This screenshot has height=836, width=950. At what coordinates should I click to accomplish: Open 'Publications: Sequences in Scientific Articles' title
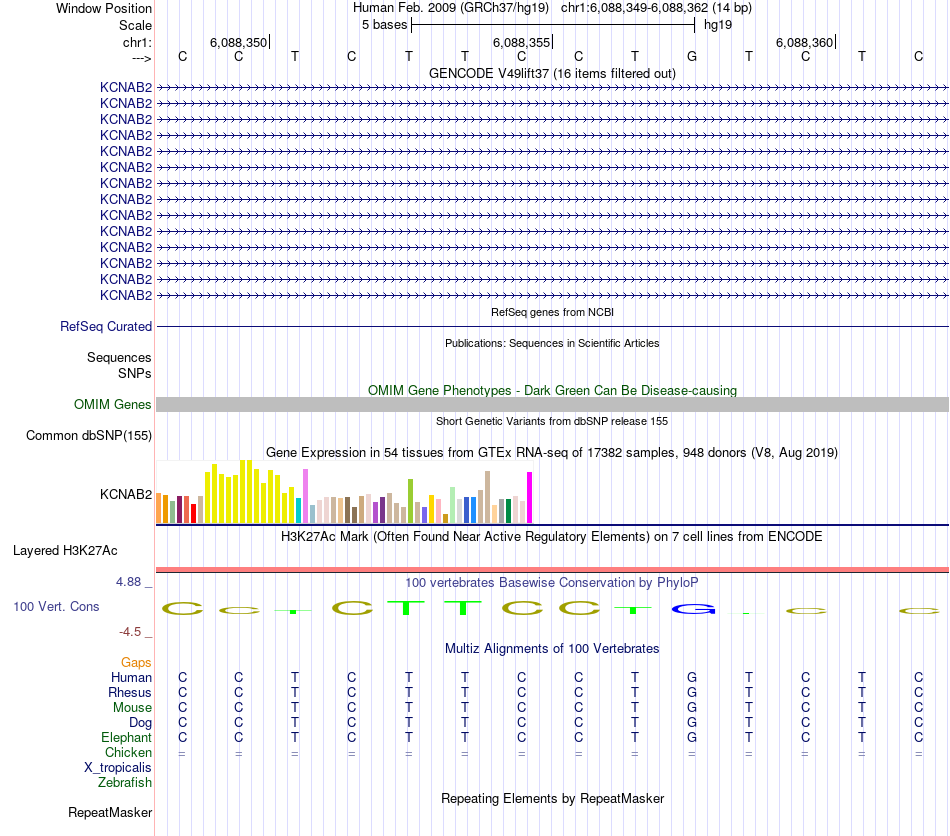pyautogui.click(x=552, y=343)
